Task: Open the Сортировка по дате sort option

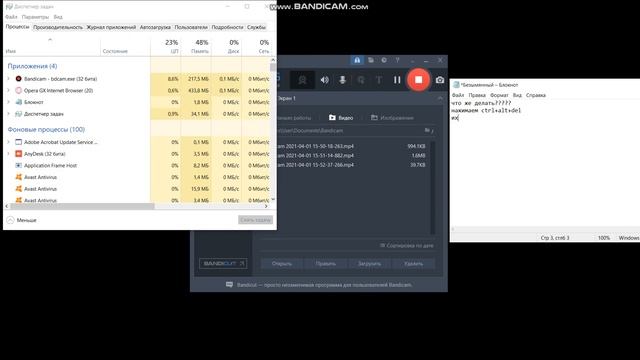Action: 407,246
